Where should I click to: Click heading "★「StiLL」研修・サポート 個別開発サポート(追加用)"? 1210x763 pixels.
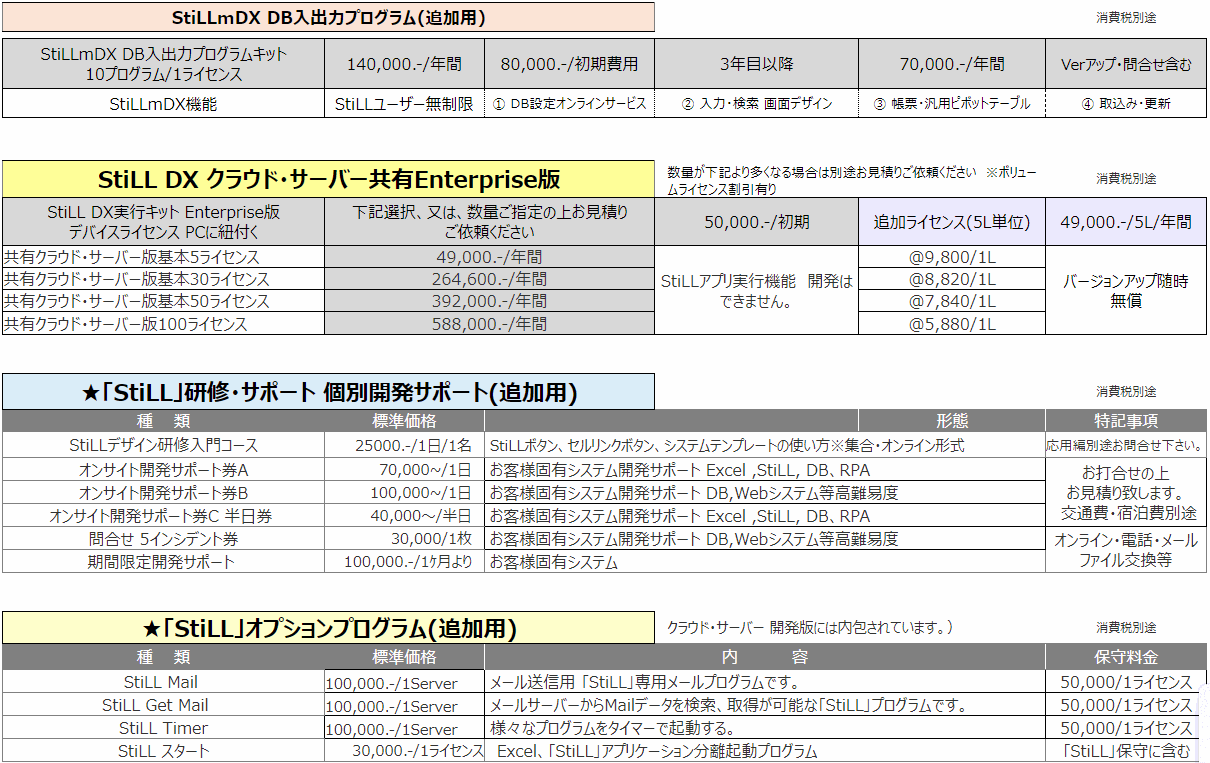click(328, 392)
